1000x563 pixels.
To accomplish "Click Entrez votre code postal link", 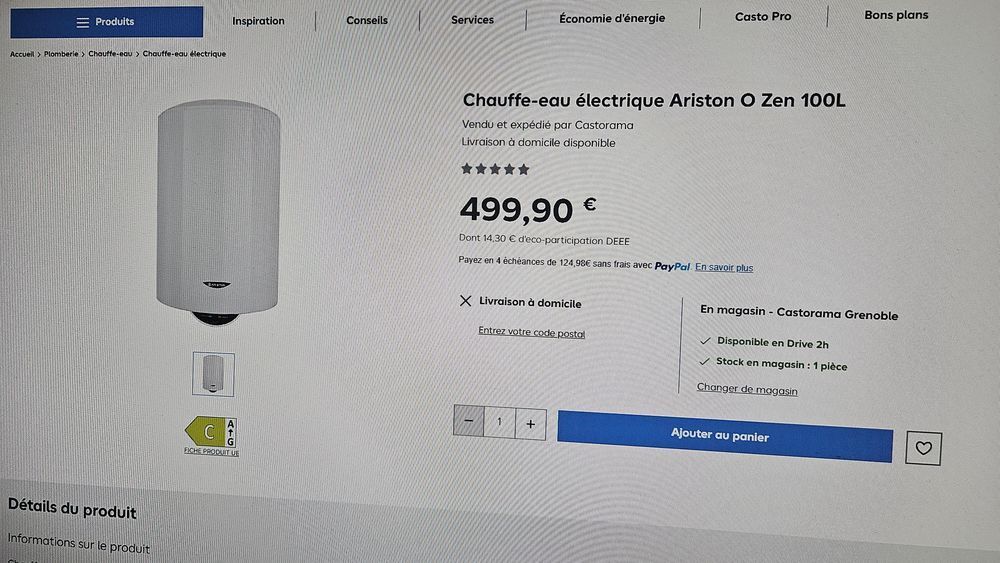I will (x=531, y=333).
